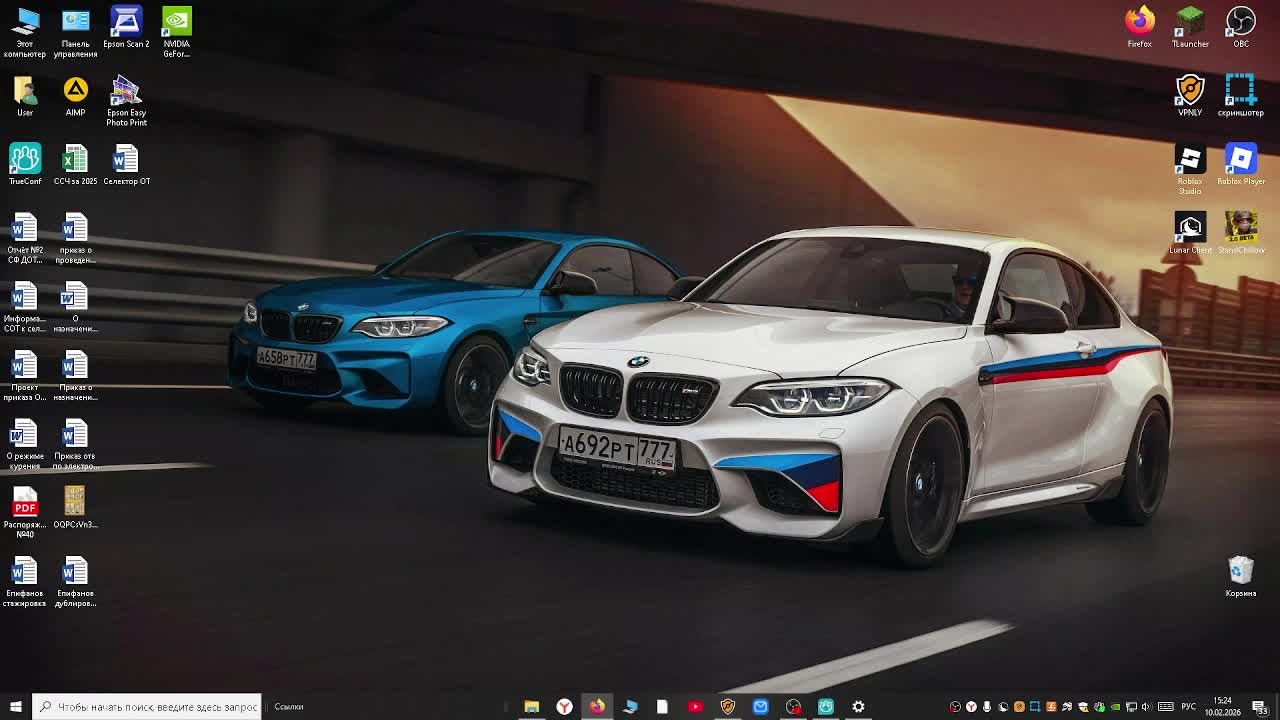
Task: Open the touch keyboard tray button
Action: pyautogui.click(x=1166, y=707)
